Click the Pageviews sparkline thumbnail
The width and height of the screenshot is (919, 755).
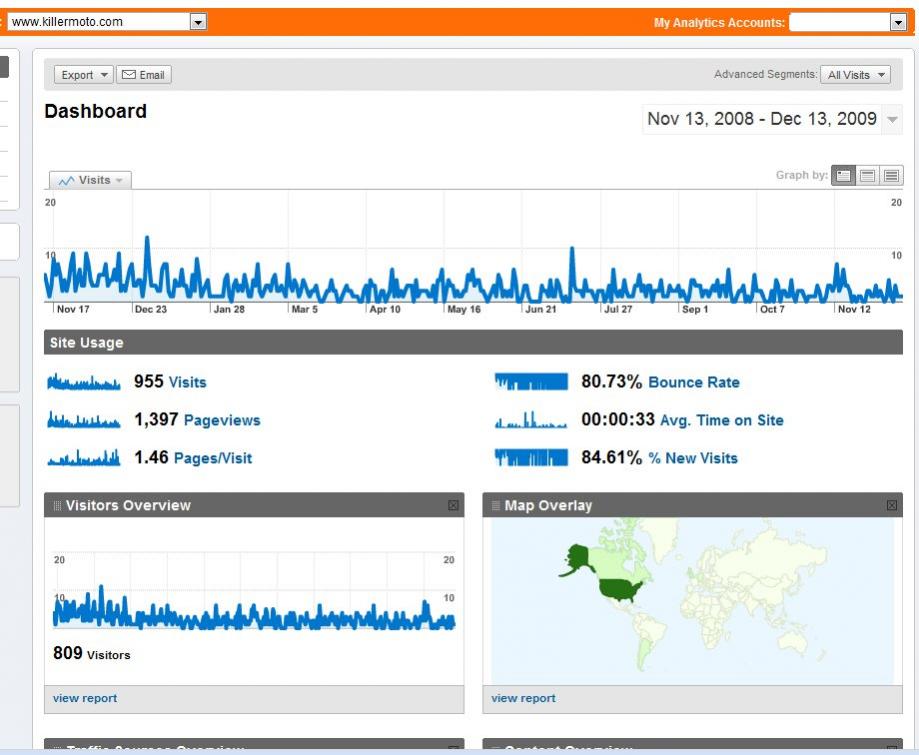pyautogui.click(x=84, y=420)
